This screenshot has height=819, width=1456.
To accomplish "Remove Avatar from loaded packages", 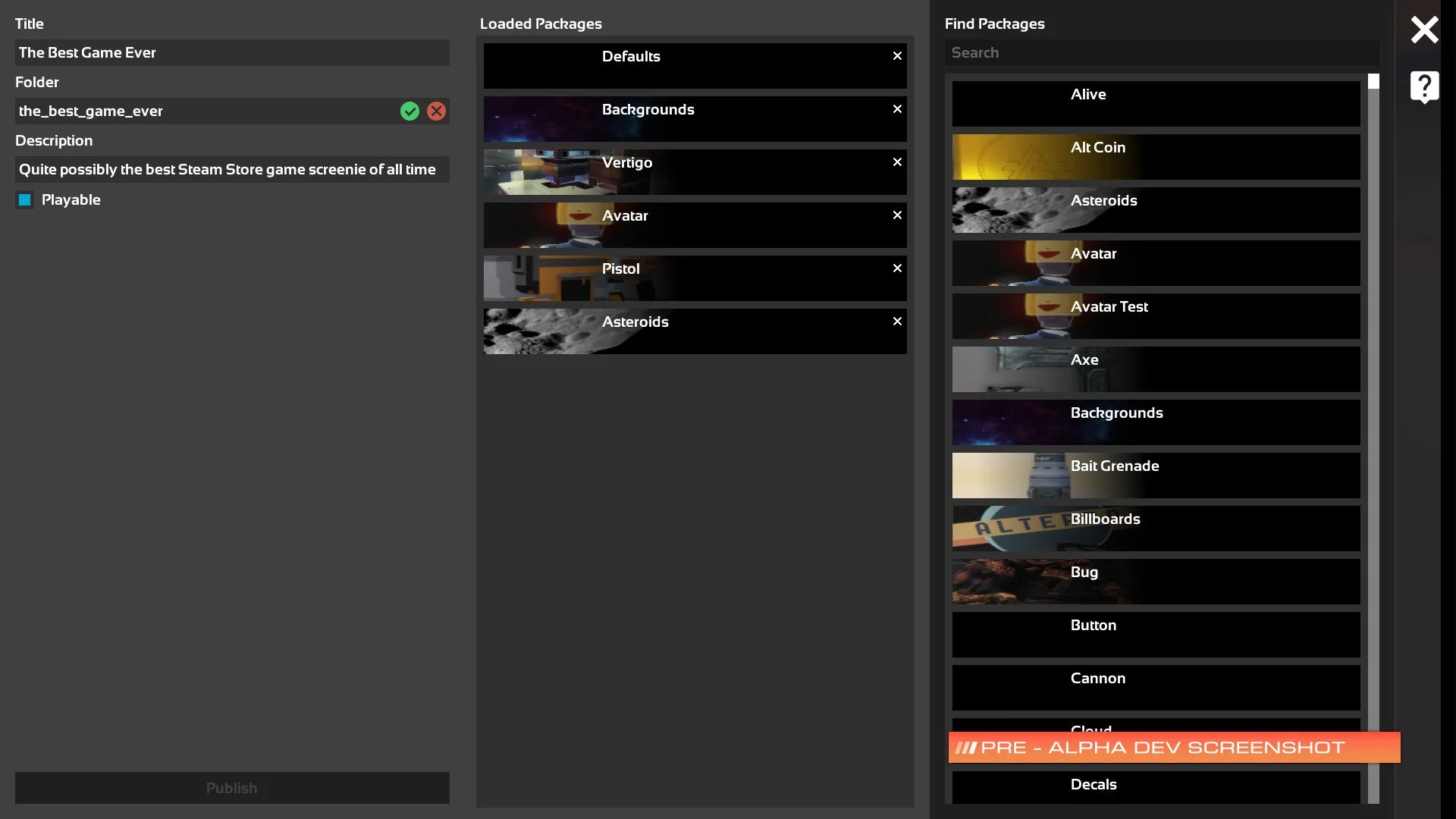I will pos(897,215).
